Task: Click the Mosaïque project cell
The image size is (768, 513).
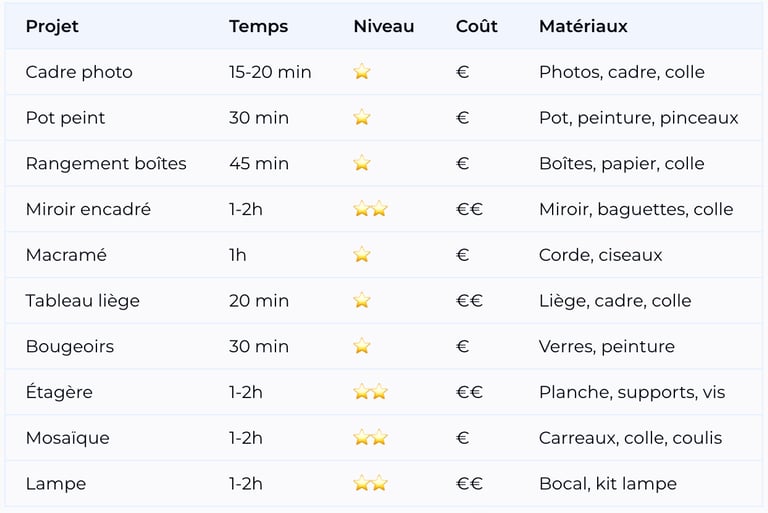Action: point(68,438)
